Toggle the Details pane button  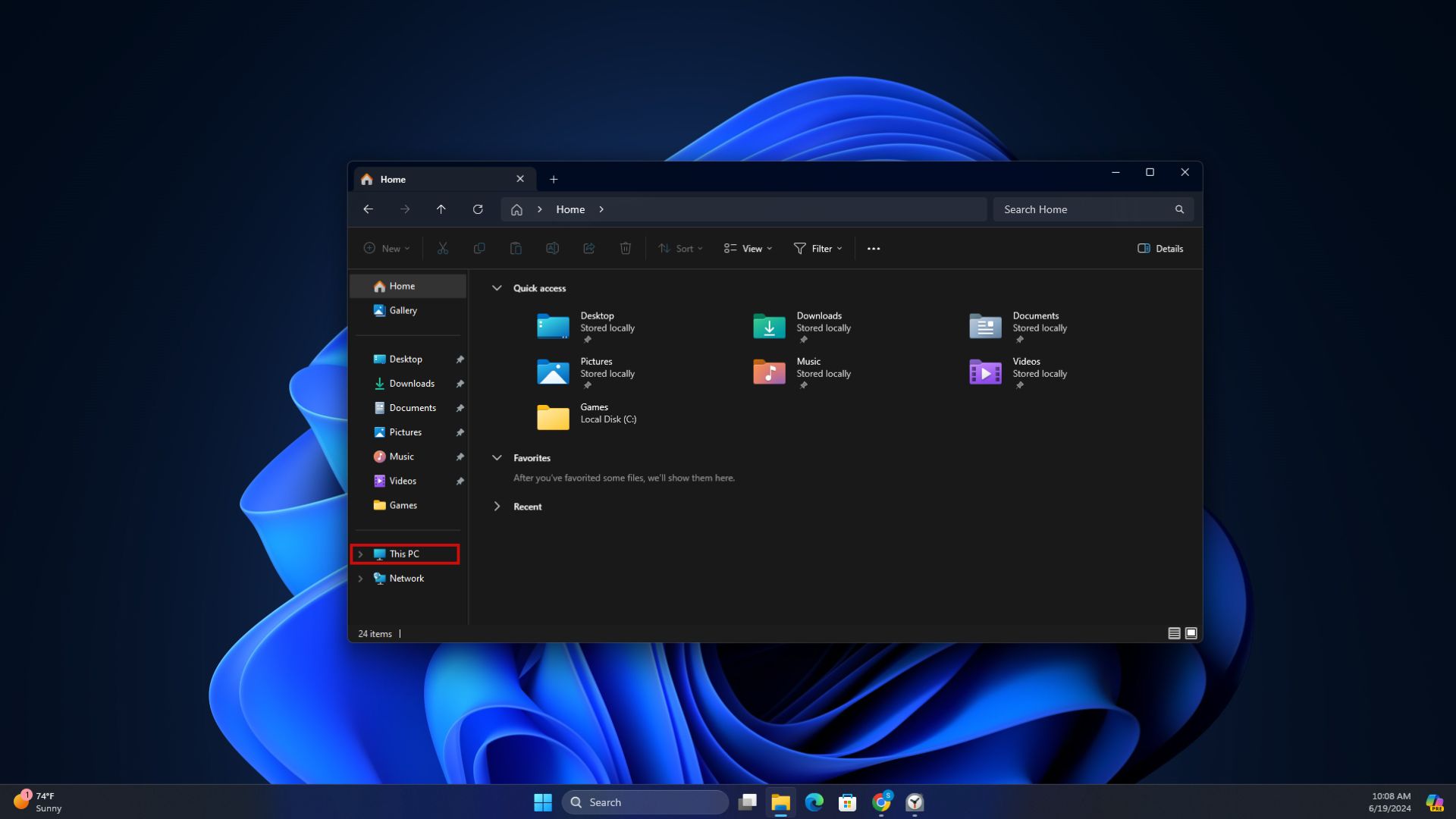point(1160,249)
